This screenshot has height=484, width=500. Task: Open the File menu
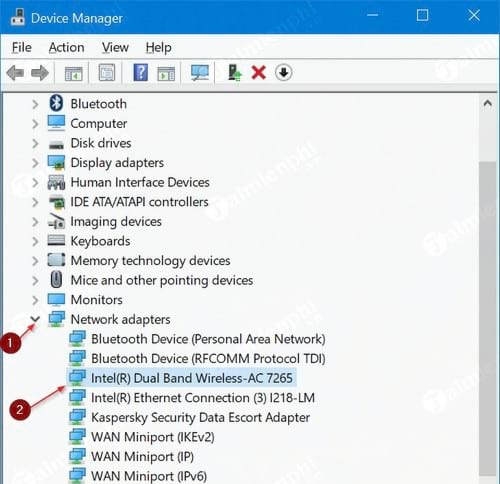click(x=22, y=47)
